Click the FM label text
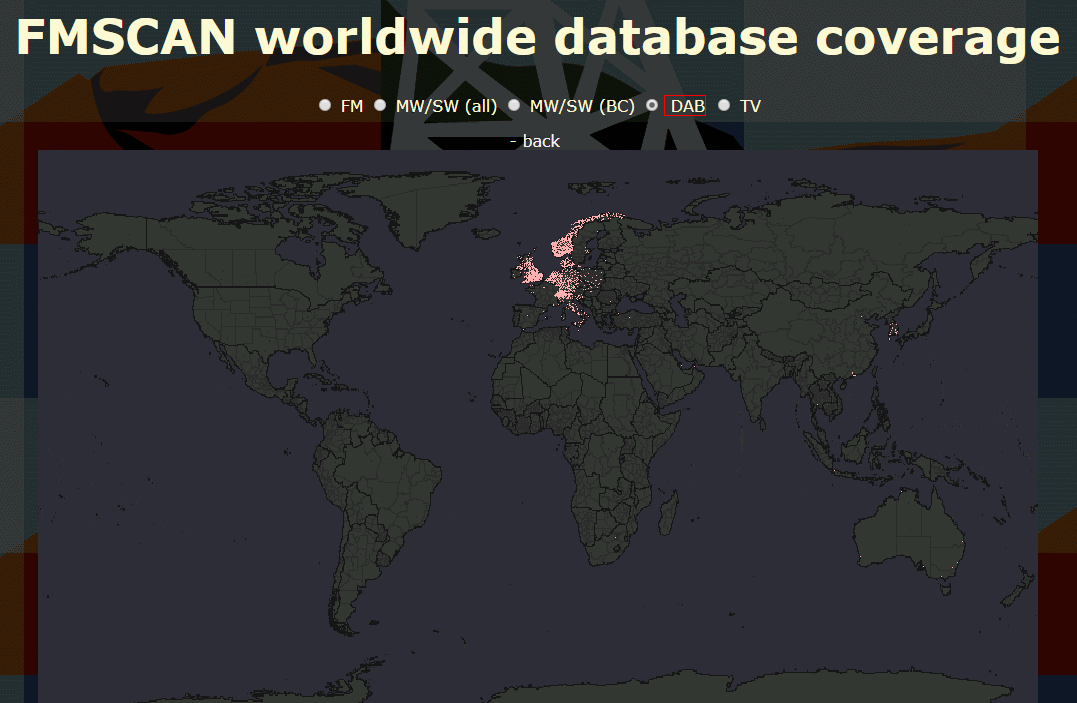This screenshot has width=1077, height=703. click(352, 106)
